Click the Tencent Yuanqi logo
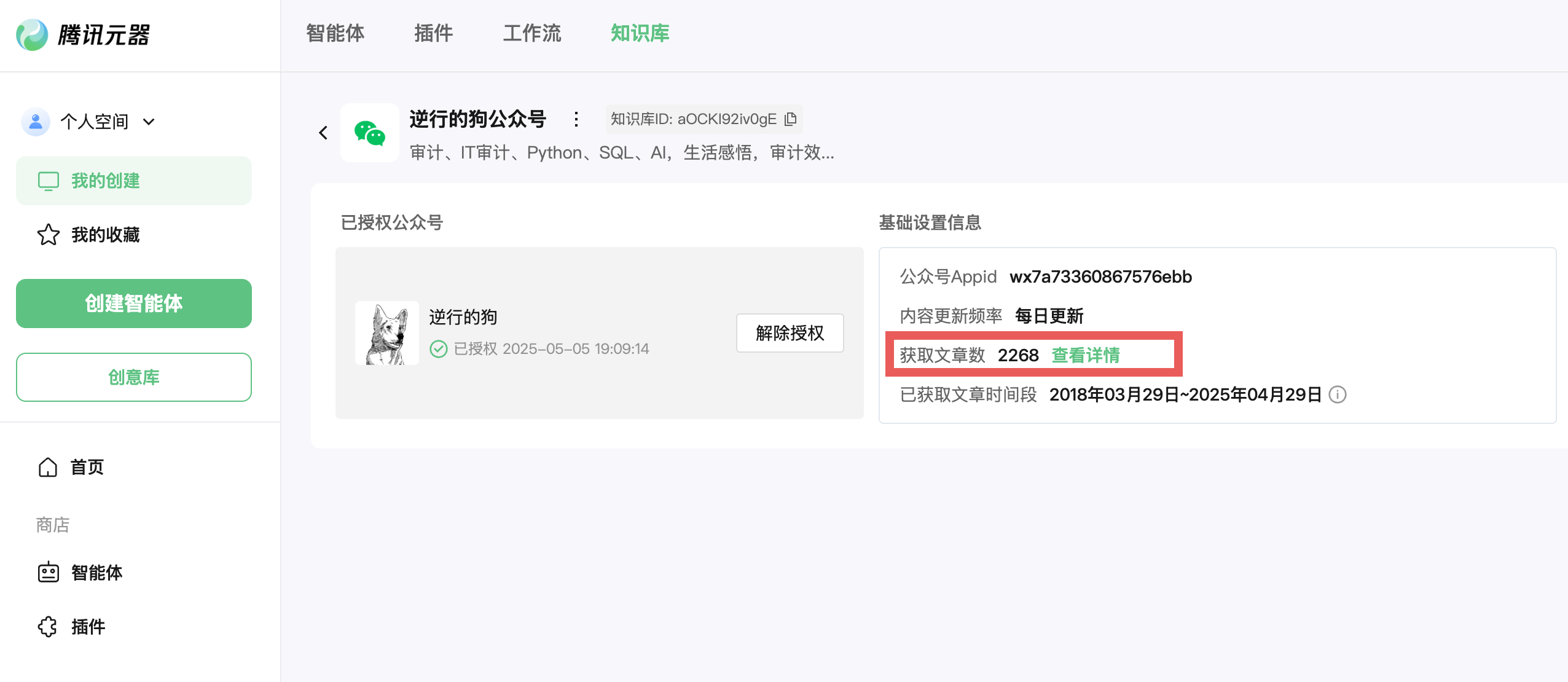This screenshot has width=1568, height=682. (32, 34)
